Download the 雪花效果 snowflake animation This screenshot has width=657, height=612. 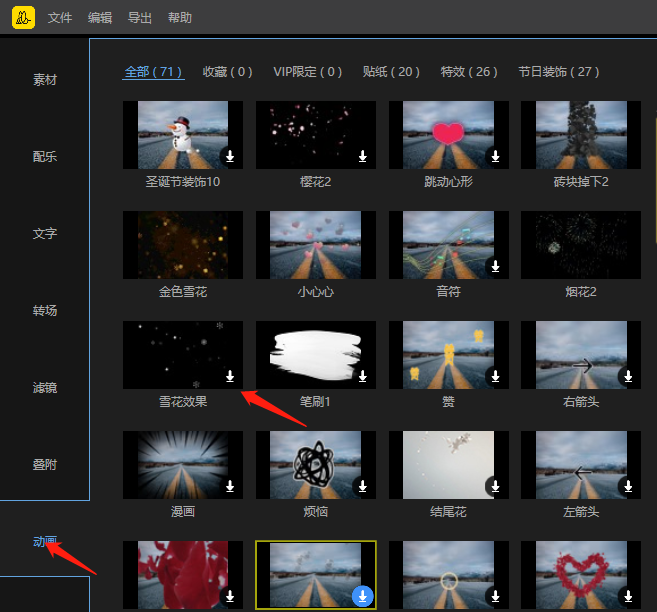(x=230, y=376)
